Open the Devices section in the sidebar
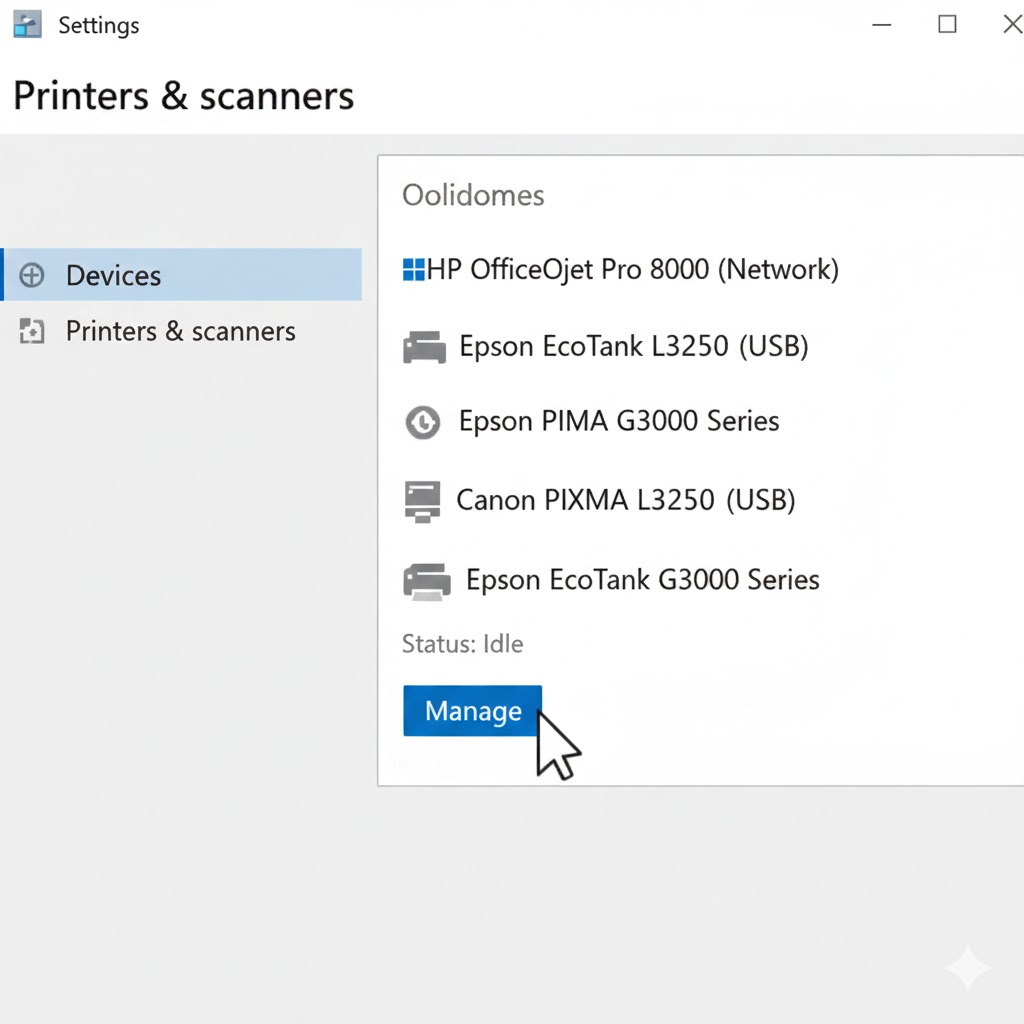This screenshot has height=1024, width=1024. click(113, 276)
